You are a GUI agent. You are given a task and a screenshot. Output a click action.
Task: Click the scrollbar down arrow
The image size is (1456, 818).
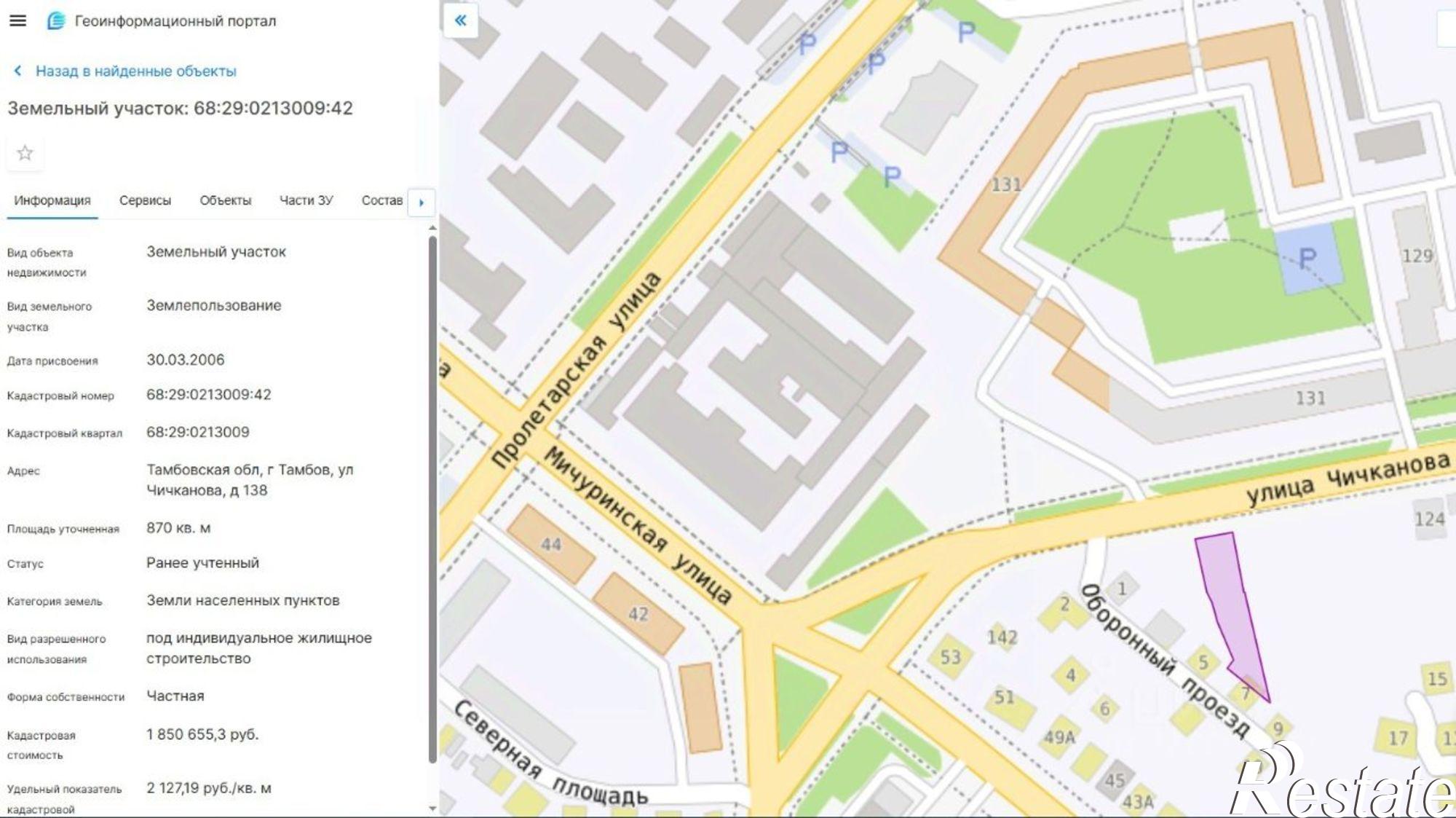point(432,809)
